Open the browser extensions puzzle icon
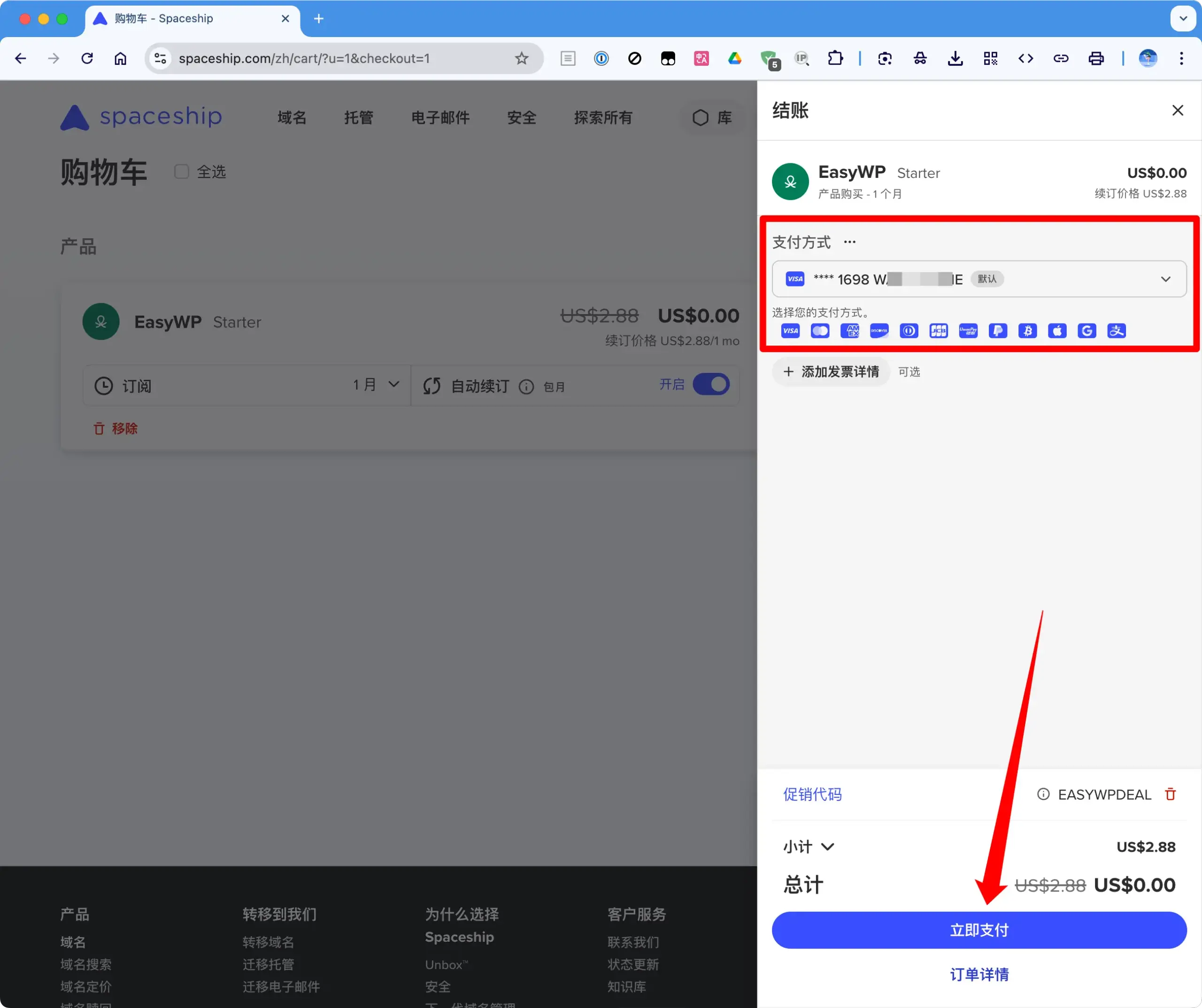Screen dimensions: 1202x1008 [836, 58]
